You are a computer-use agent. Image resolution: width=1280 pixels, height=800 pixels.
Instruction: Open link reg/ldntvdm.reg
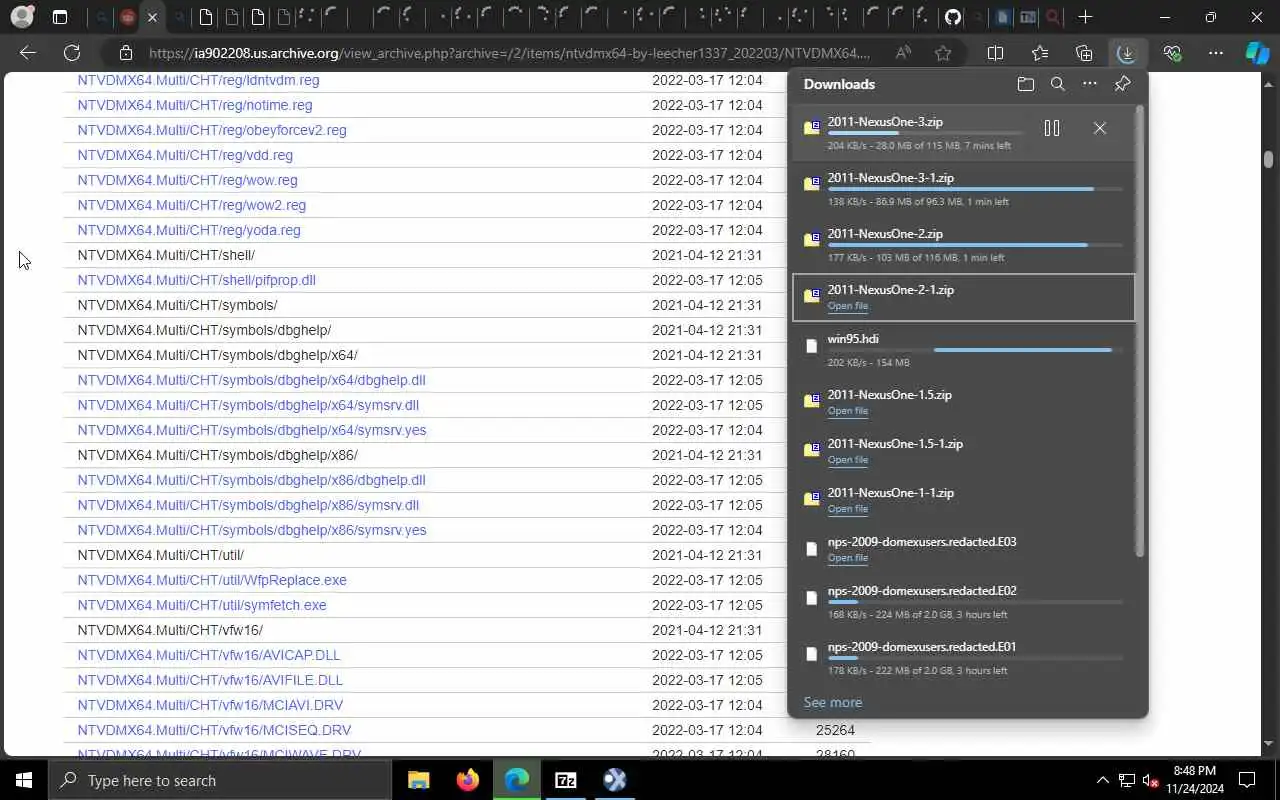point(198,80)
